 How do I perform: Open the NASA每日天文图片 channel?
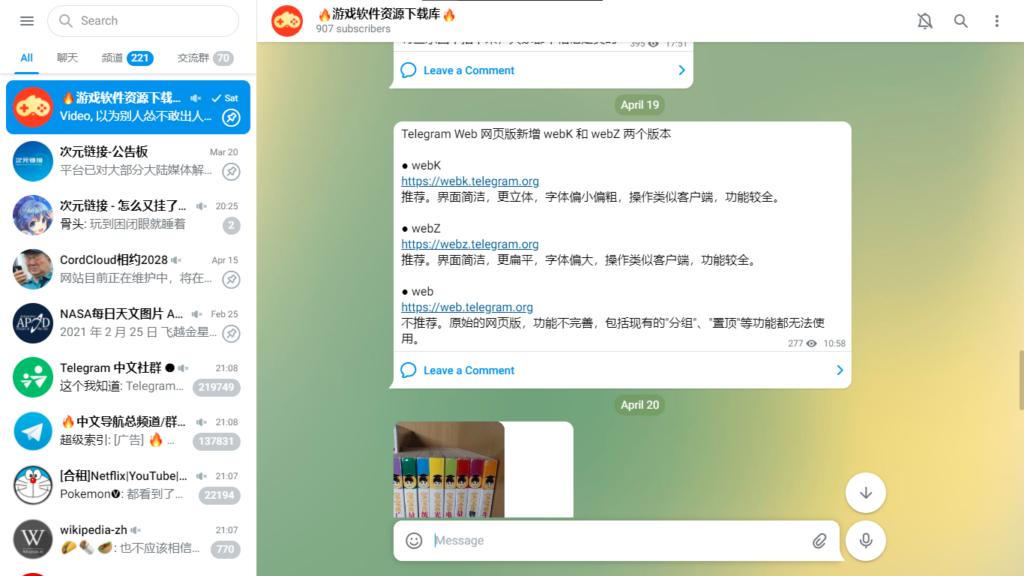click(128, 323)
